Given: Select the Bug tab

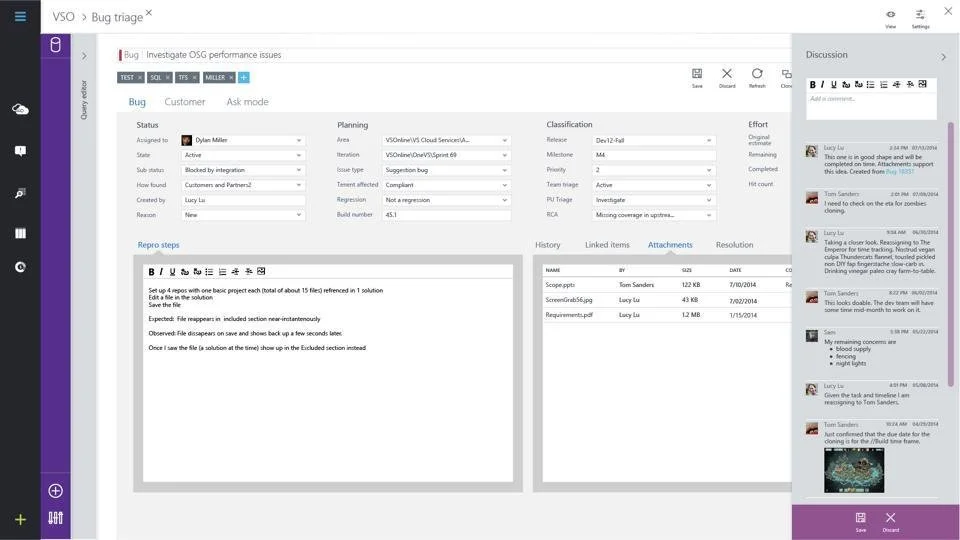Looking at the screenshot, I should 137,102.
